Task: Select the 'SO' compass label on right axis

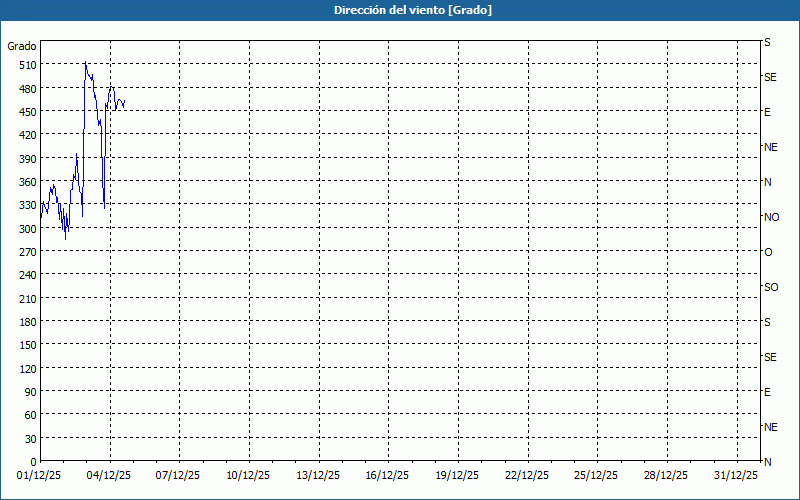Action: coord(771,288)
